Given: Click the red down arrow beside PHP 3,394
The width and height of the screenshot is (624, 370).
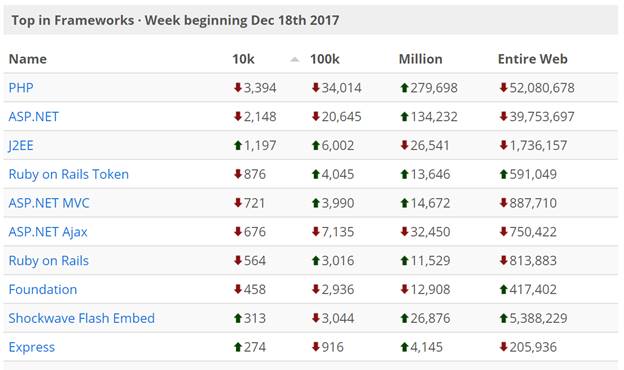Looking at the screenshot, I should (238, 88).
